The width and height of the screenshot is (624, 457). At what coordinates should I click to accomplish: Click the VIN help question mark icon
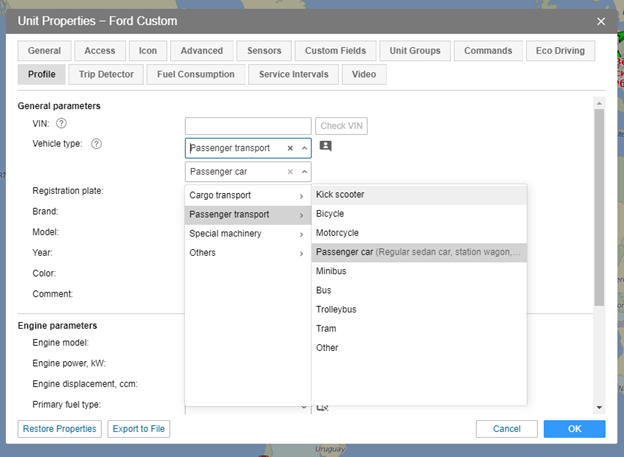(61, 124)
